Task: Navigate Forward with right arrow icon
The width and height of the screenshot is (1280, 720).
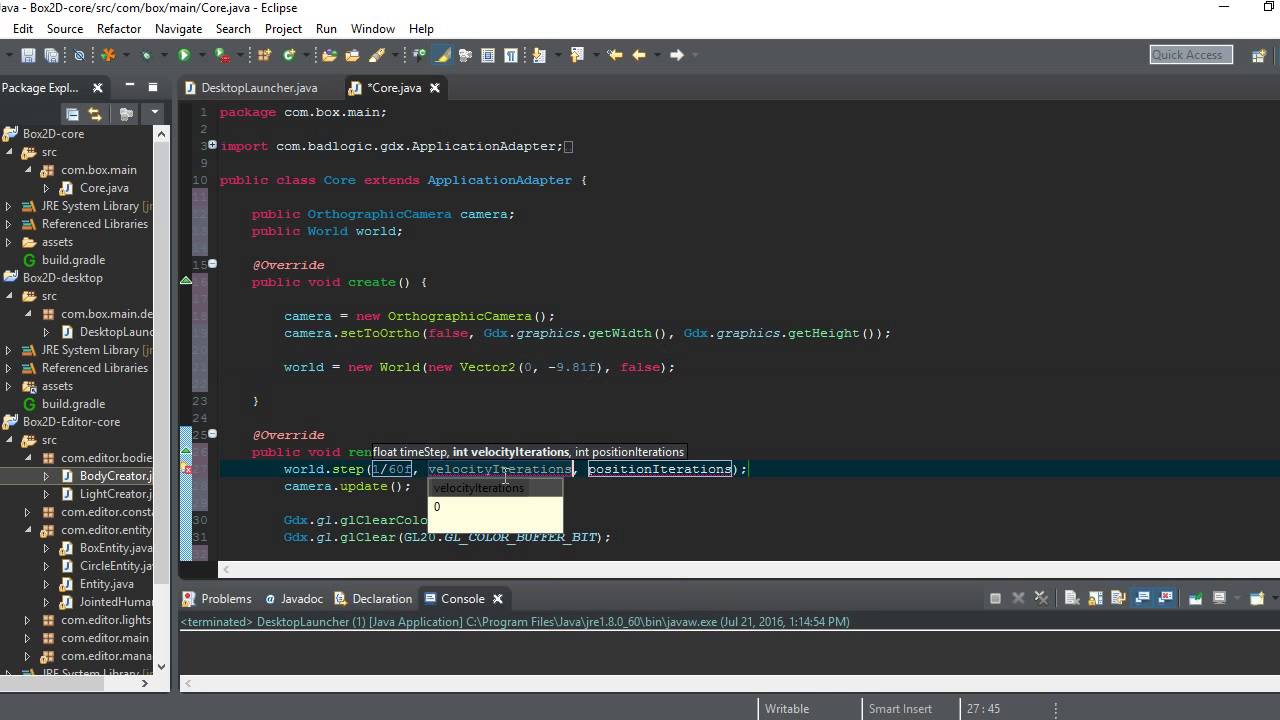Action: click(676, 55)
